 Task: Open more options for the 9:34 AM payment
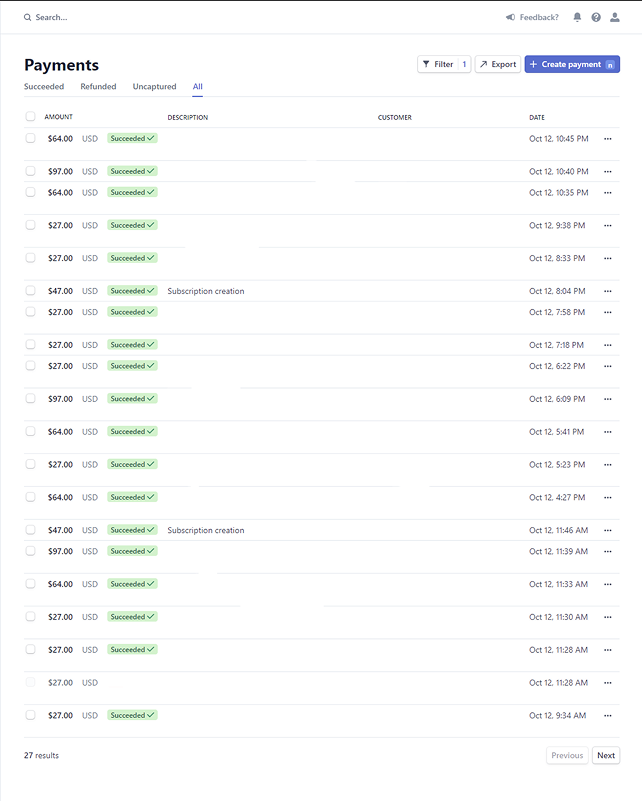point(608,716)
